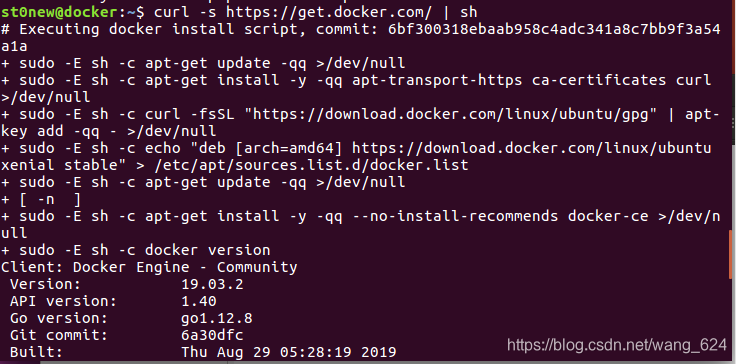Image resolution: width=737 pixels, height=364 pixels.
Task: Click the 'apt-transport-https' package name
Action: pyautogui.click(x=437, y=80)
